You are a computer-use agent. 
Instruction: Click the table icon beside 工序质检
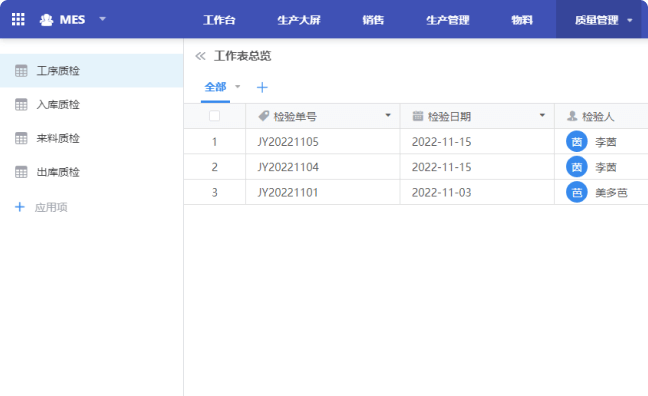click(x=21, y=71)
